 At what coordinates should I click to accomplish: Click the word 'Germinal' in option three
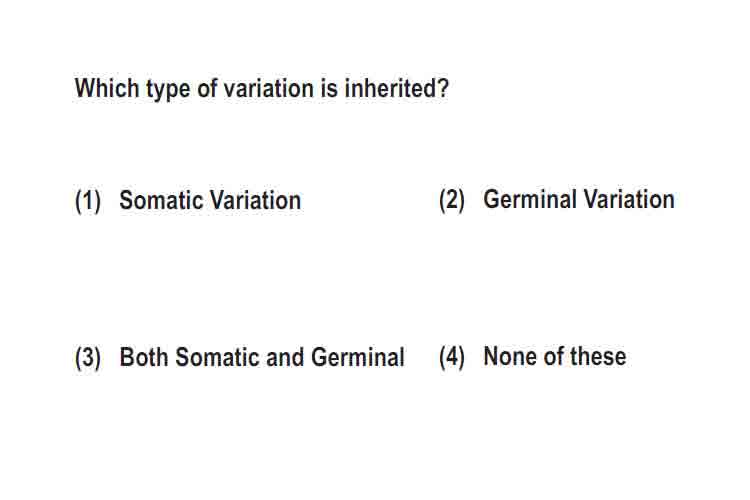tap(358, 357)
